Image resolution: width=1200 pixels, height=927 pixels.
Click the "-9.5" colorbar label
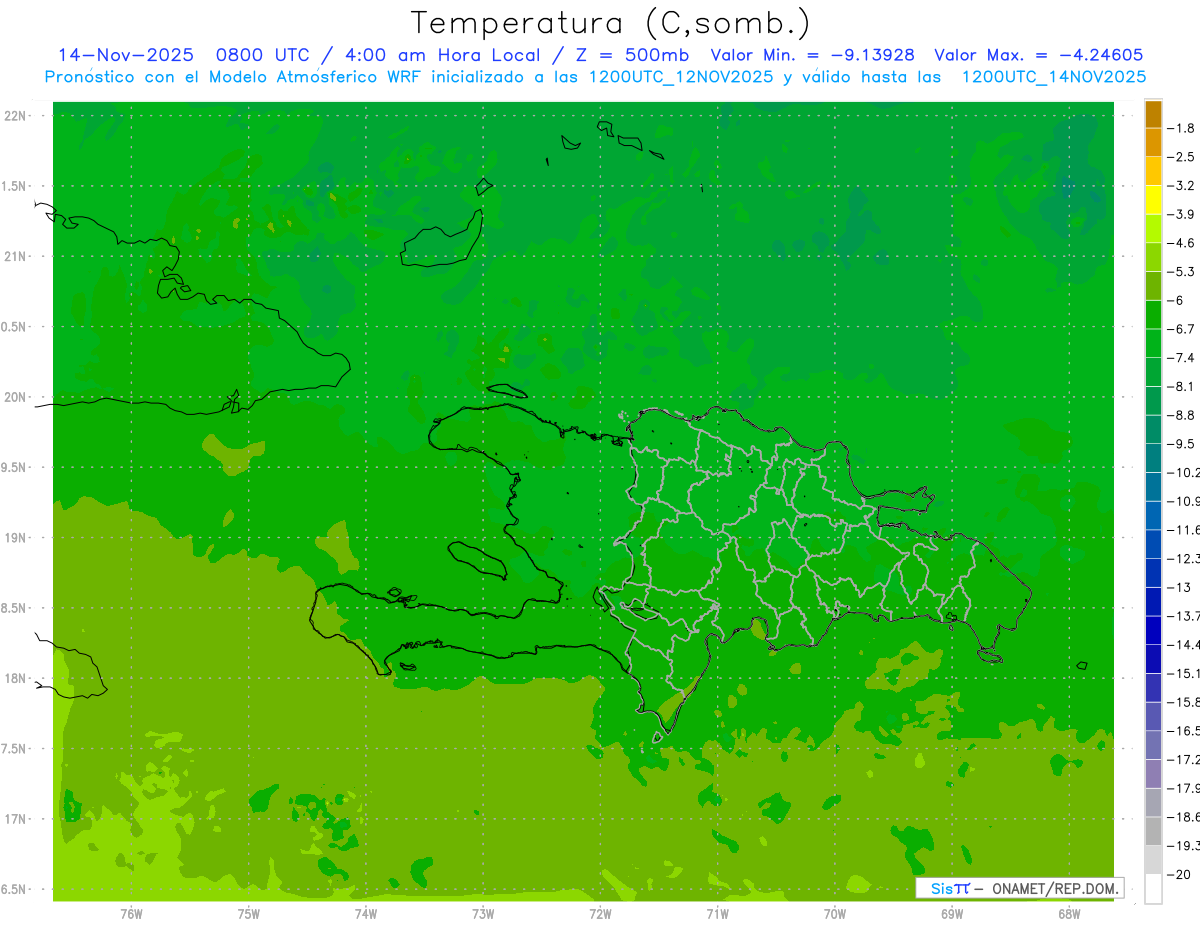[x=1181, y=443]
